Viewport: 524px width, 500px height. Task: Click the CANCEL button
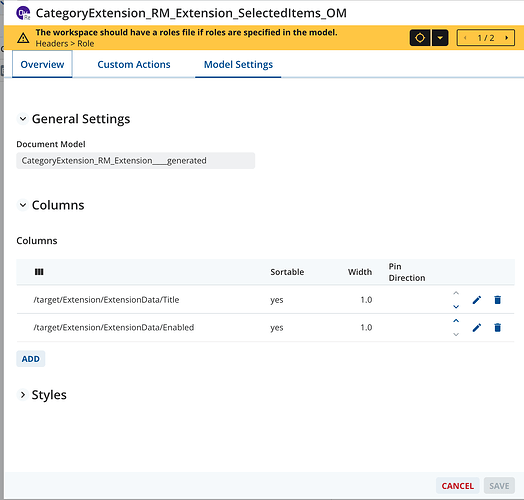click(457, 486)
